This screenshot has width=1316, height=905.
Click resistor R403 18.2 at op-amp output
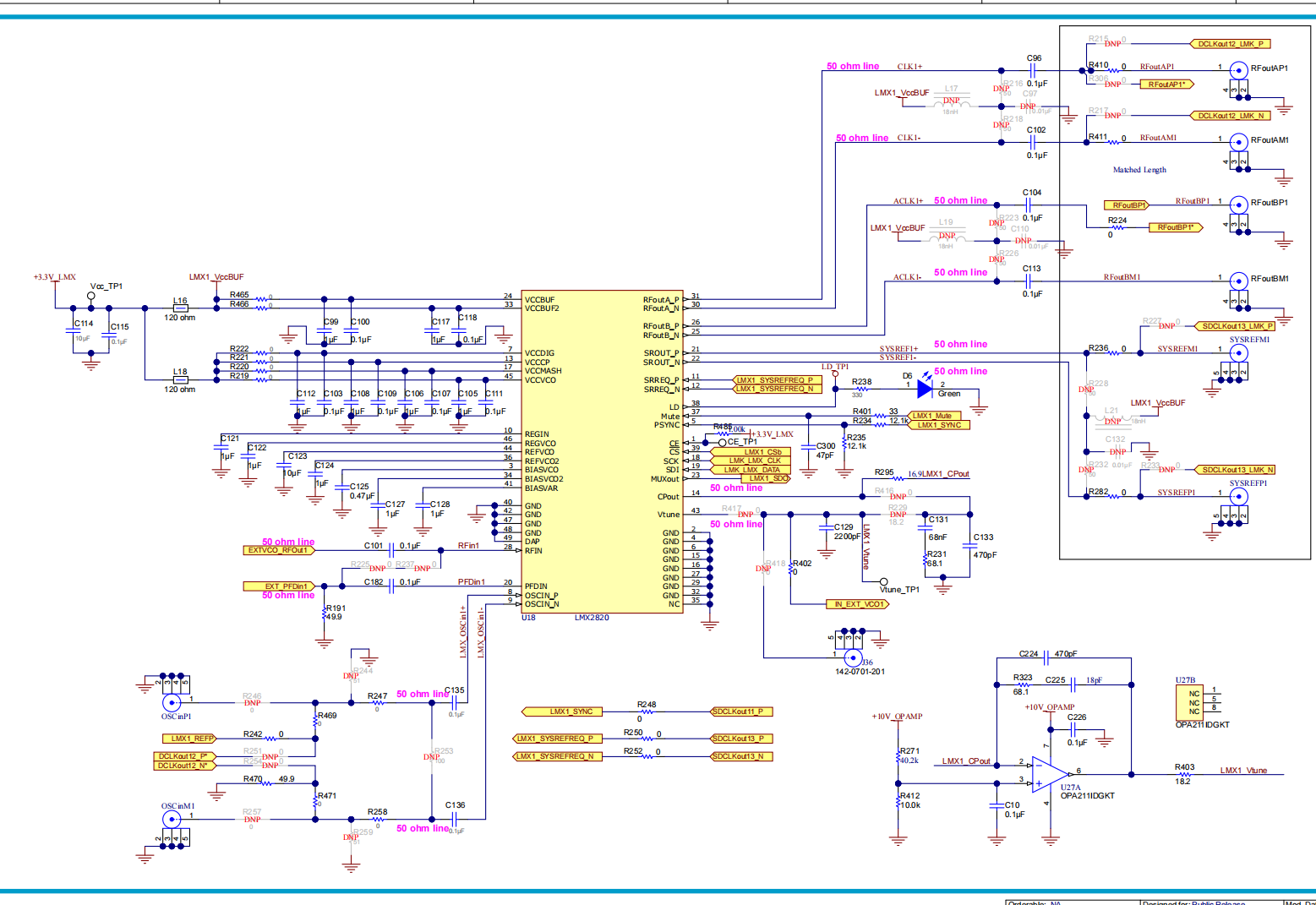(1183, 774)
